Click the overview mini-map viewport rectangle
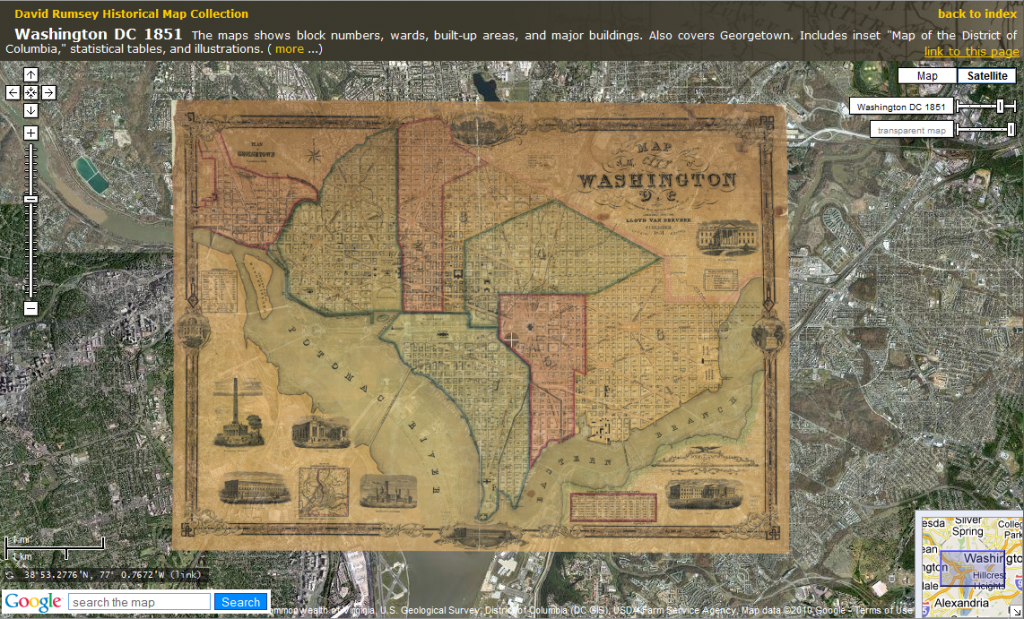 (x=972, y=569)
